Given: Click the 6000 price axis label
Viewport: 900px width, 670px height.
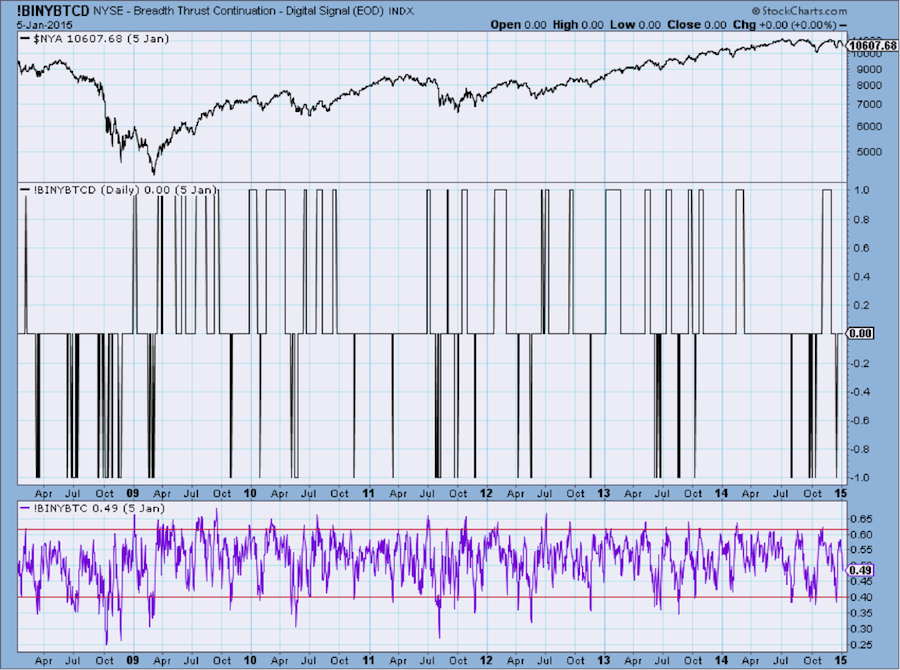Looking at the screenshot, I should click(868, 126).
